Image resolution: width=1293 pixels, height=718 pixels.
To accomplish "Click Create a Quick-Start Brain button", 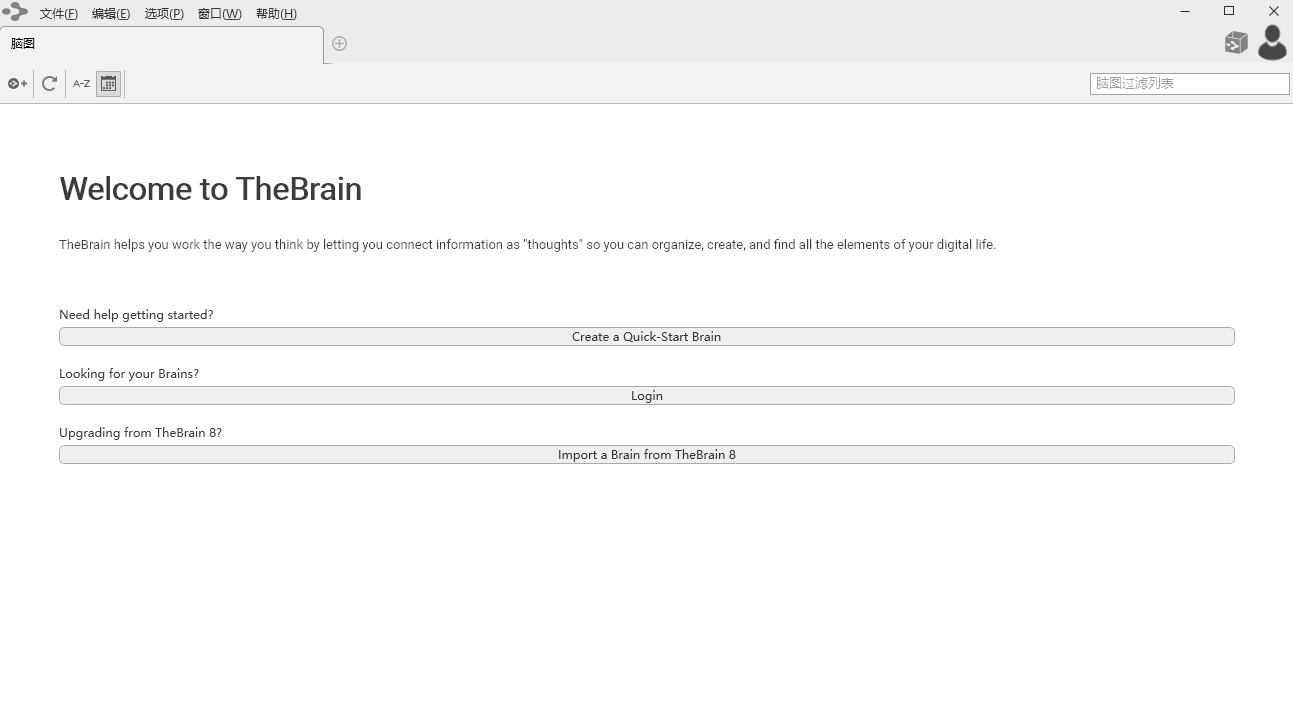I will [647, 337].
